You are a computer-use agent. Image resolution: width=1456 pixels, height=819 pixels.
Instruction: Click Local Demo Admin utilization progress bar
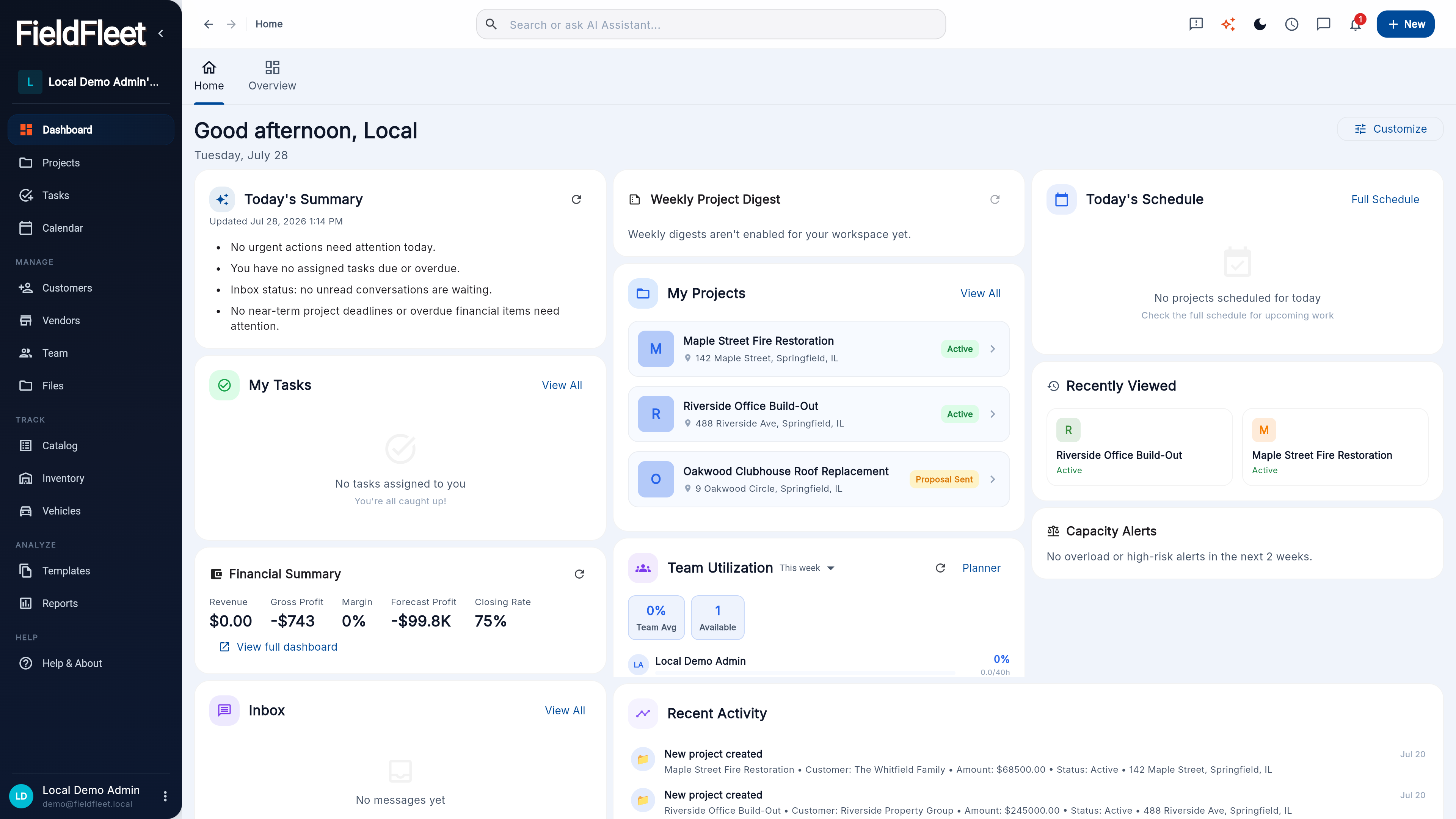click(x=805, y=673)
